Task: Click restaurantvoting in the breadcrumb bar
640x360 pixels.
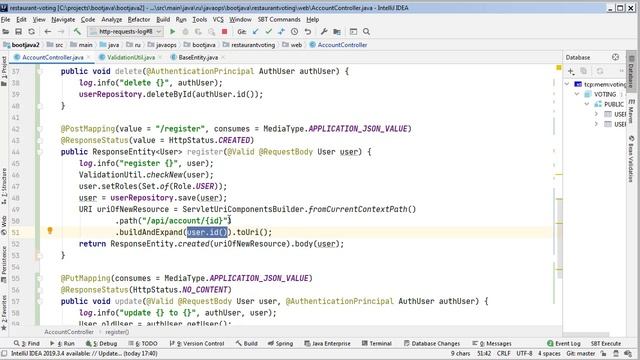Action: (253, 45)
